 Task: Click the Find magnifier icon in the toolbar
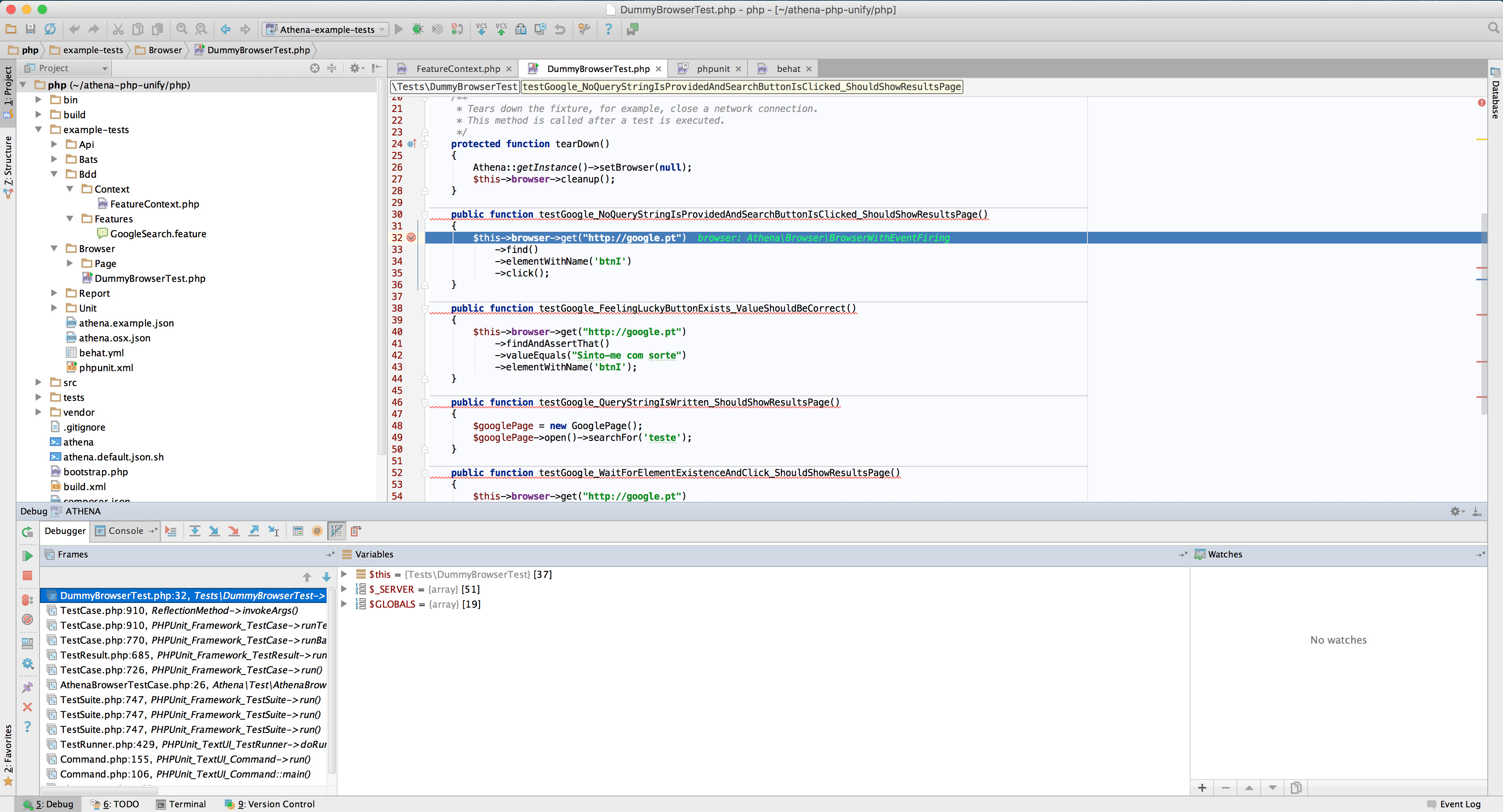pyautogui.click(x=182, y=29)
